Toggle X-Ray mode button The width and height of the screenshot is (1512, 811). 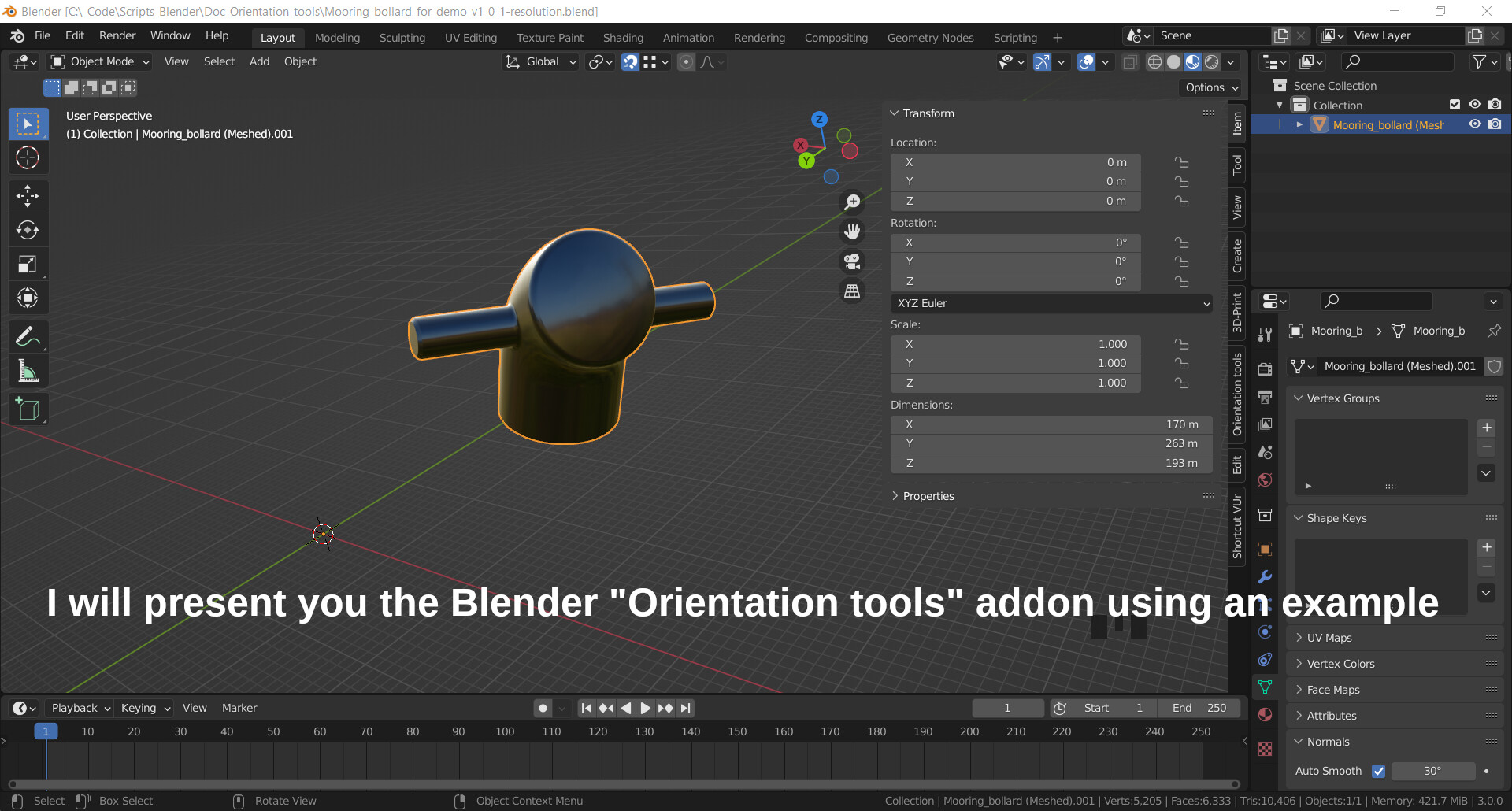click(1129, 62)
